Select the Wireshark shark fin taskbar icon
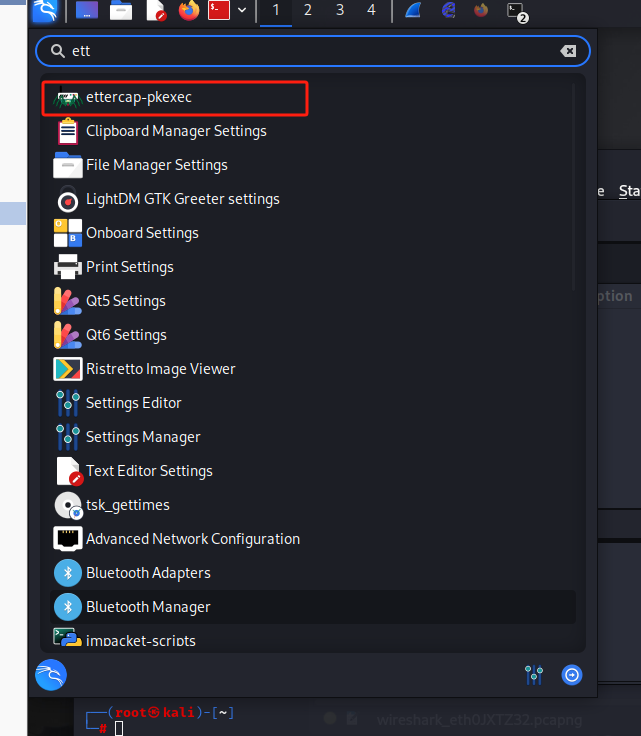The width and height of the screenshot is (641, 736). point(413,10)
